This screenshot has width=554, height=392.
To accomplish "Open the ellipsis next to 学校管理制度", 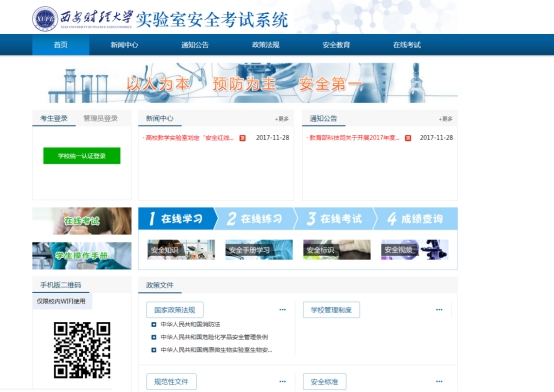I will point(439,310).
